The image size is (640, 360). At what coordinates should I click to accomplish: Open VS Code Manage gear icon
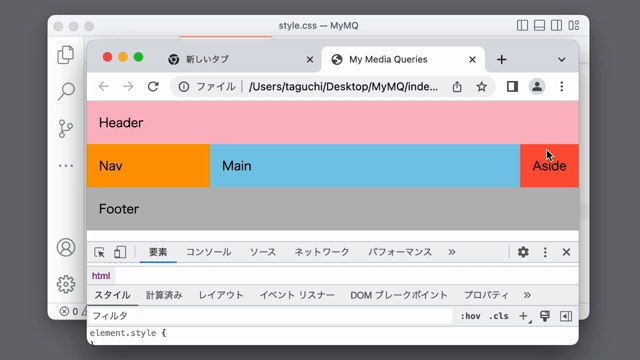click(x=66, y=284)
